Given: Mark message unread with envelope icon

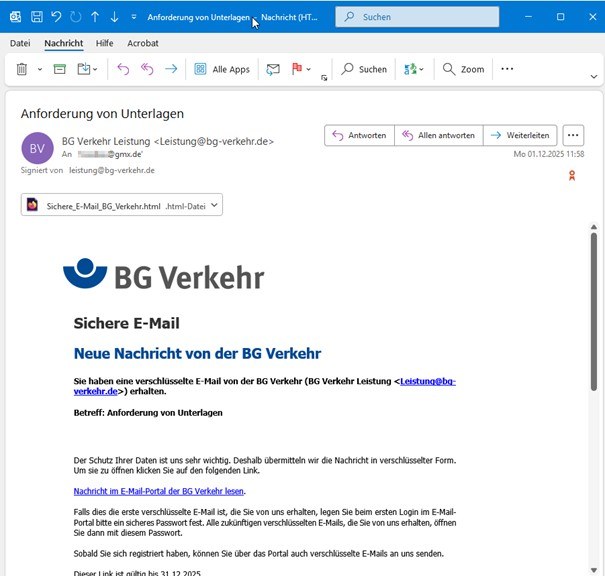Looking at the screenshot, I should [273, 69].
